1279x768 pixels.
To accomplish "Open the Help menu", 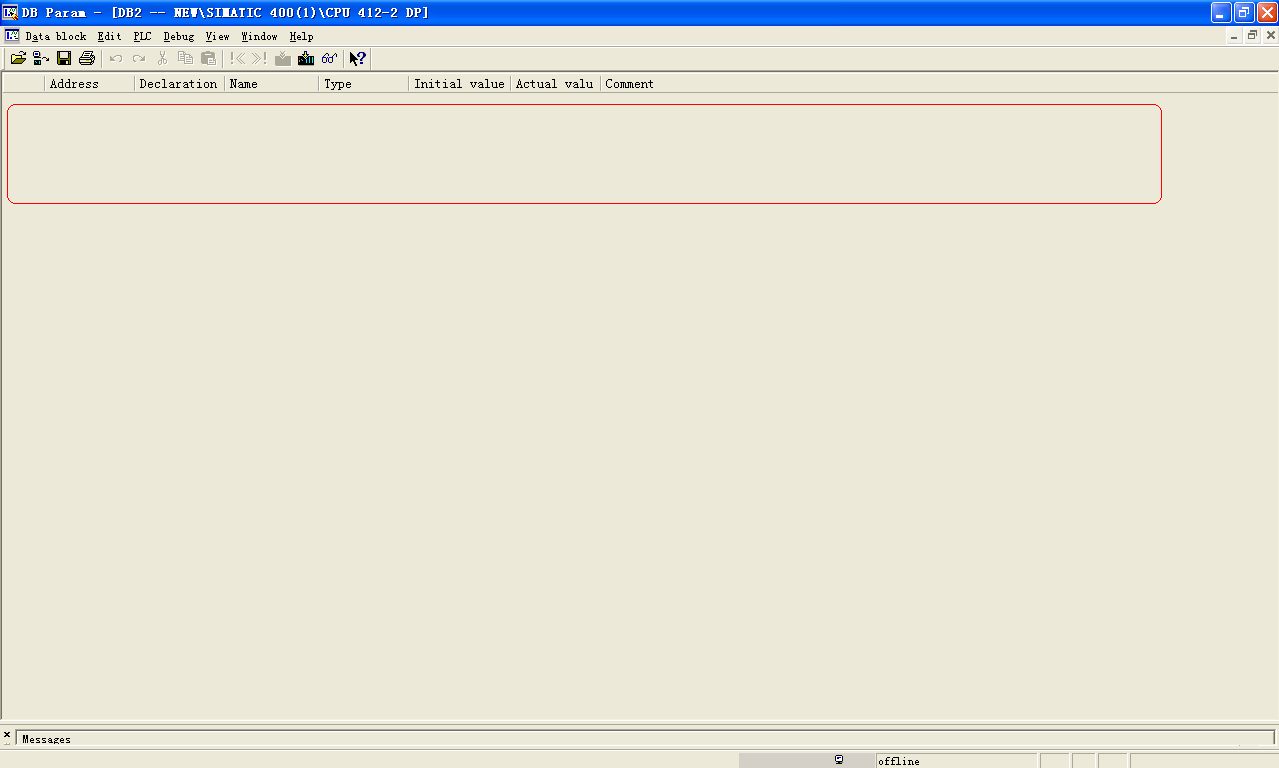I will click(302, 36).
